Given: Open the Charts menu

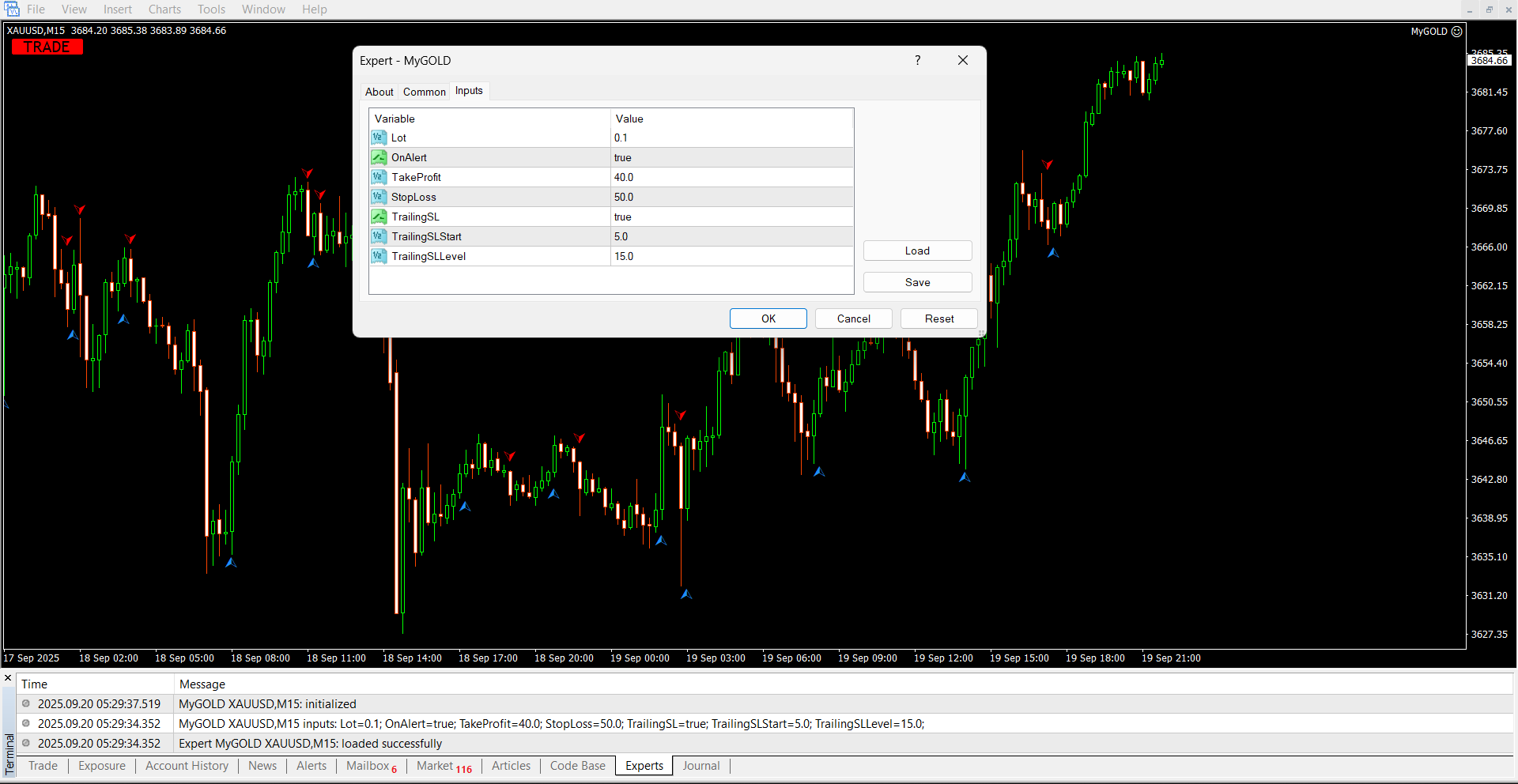Looking at the screenshot, I should click(x=164, y=9).
